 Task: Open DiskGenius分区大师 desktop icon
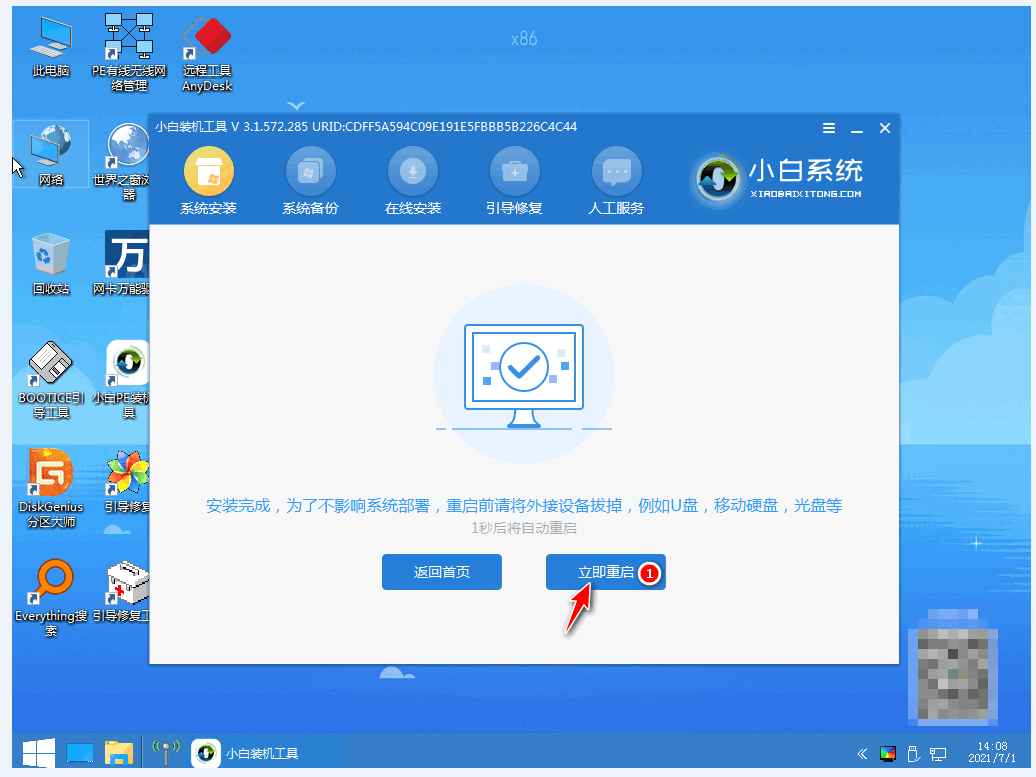(51, 488)
